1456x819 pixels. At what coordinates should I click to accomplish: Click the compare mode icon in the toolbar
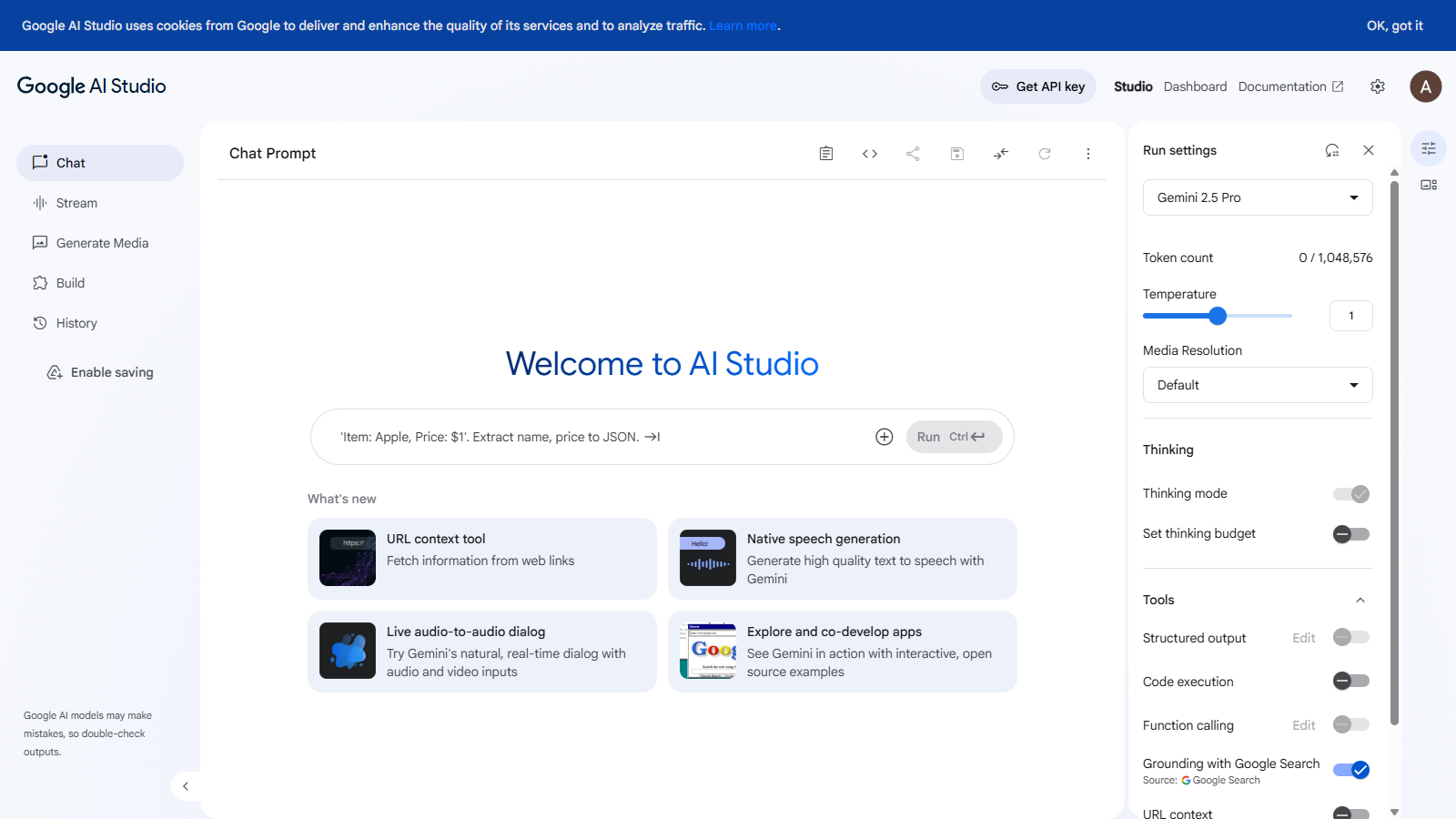point(1000,153)
